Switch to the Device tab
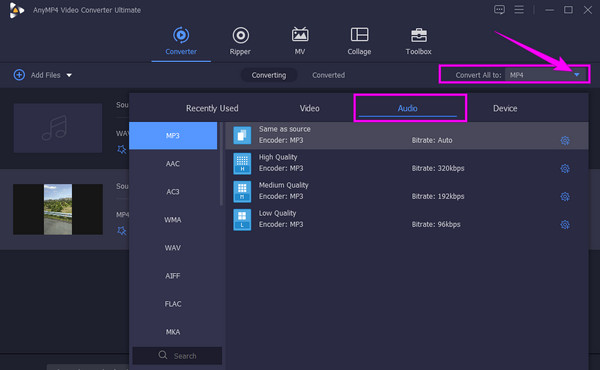 [x=505, y=108]
